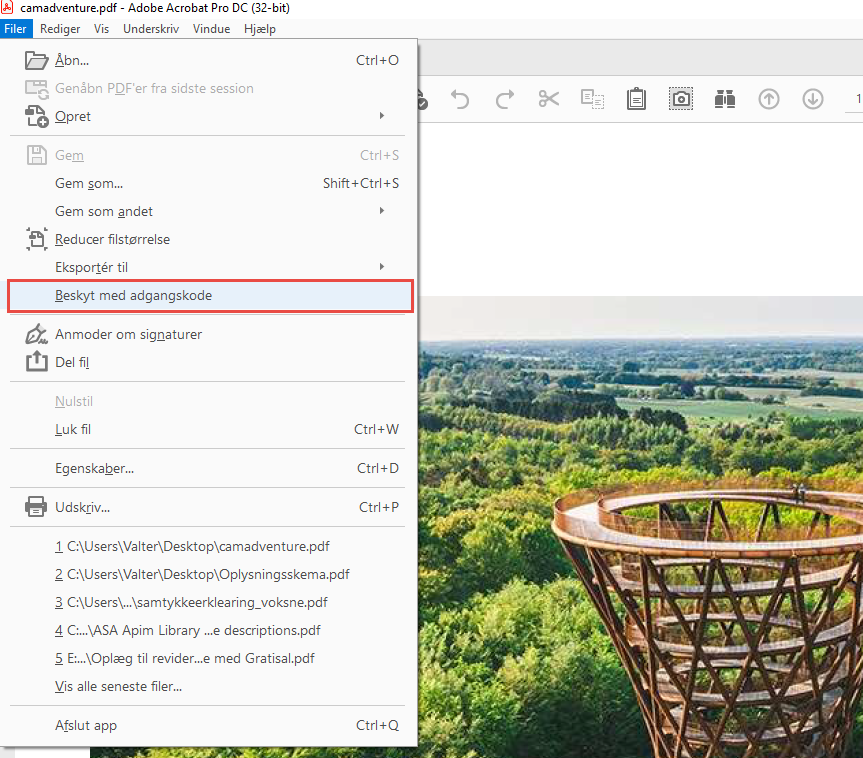The width and height of the screenshot is (863, 758).
Task: Click the Udskriv printer icon
Action: pyautogui.click(x=36, y=507)
